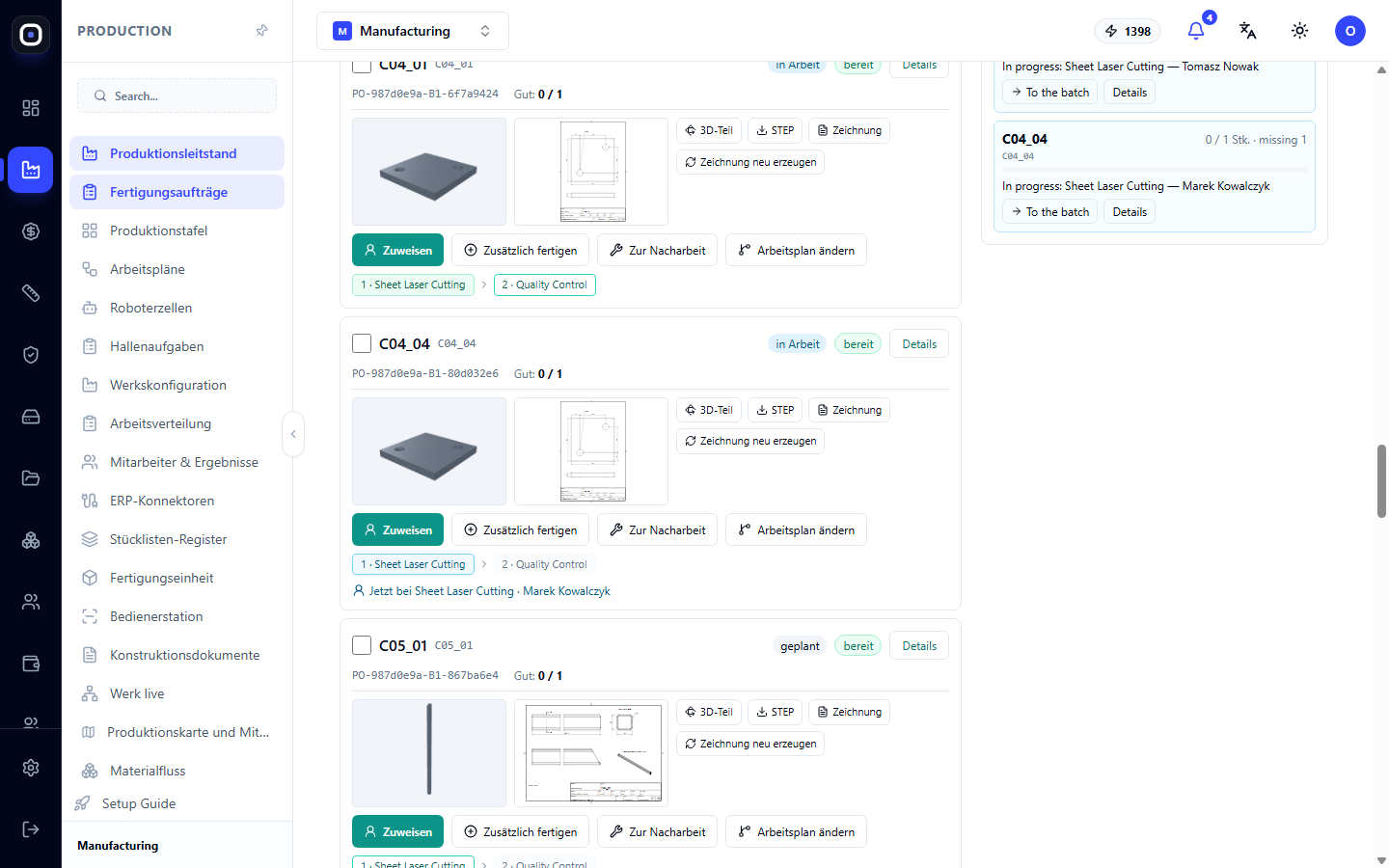Open the users icon in left rail
This screenshot has height=868, width=1389.
tap(31, 602)
